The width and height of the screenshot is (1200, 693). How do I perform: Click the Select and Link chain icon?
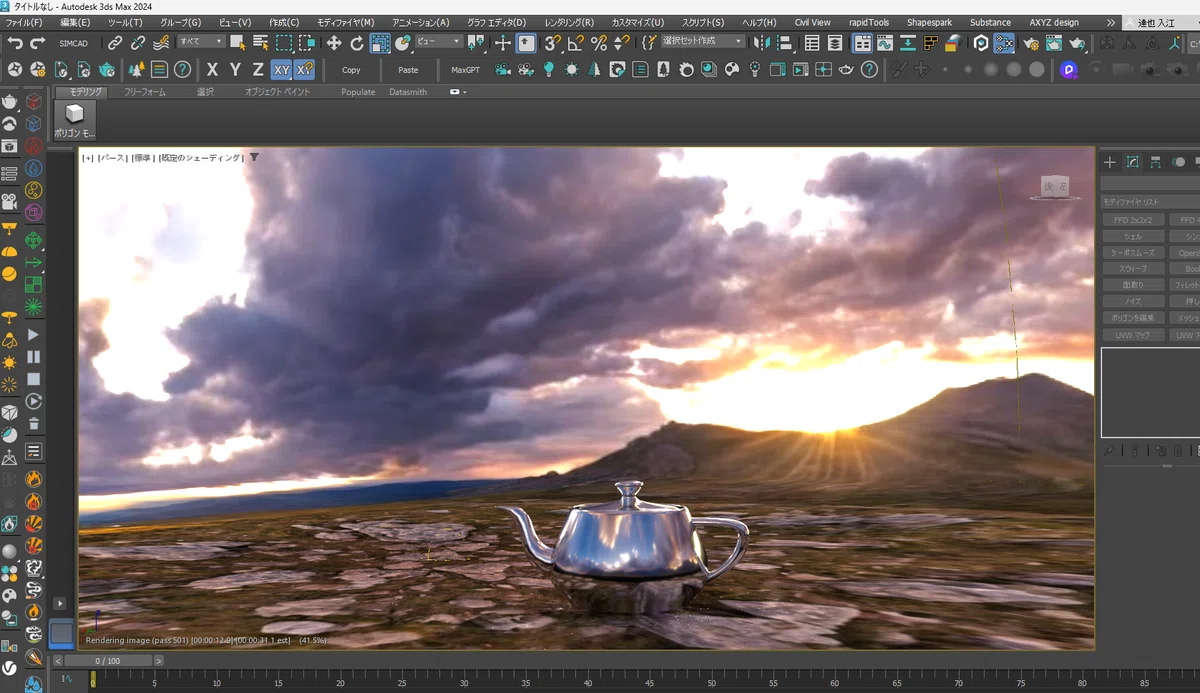pyautogui.click(x=115, y=43)
